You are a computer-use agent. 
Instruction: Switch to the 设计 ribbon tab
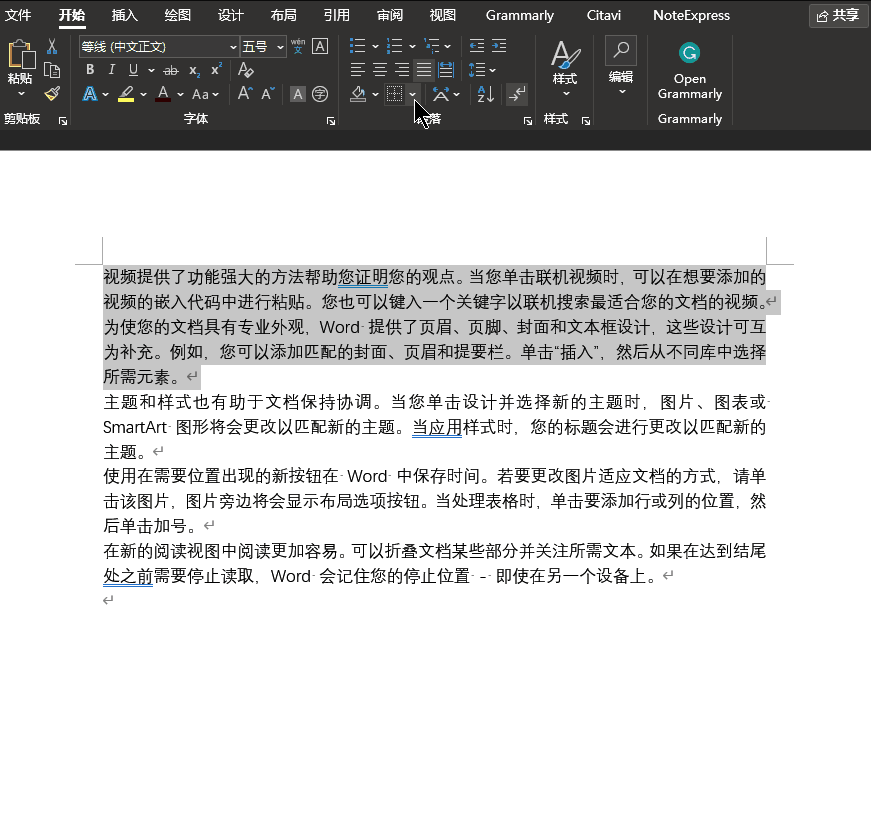tap(231, 15)
